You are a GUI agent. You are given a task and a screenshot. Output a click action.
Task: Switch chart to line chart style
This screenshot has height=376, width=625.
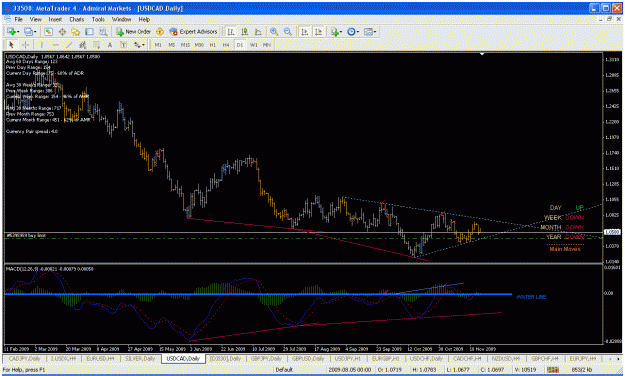(x=258, y=32)
